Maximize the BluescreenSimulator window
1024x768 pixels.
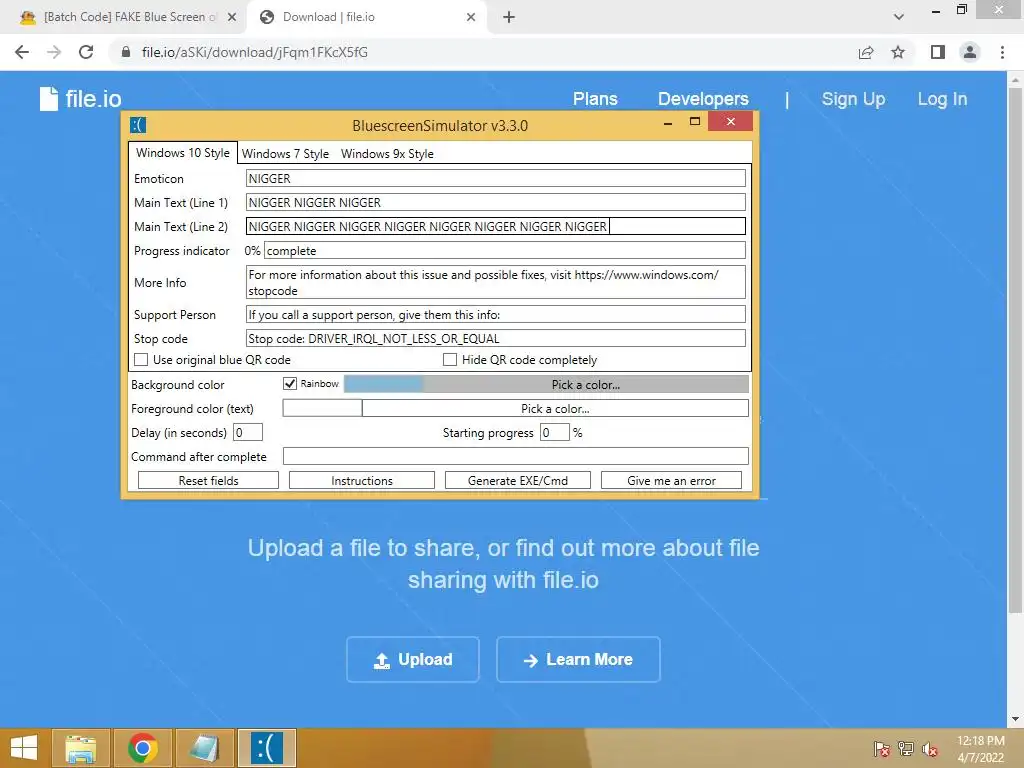695,121
